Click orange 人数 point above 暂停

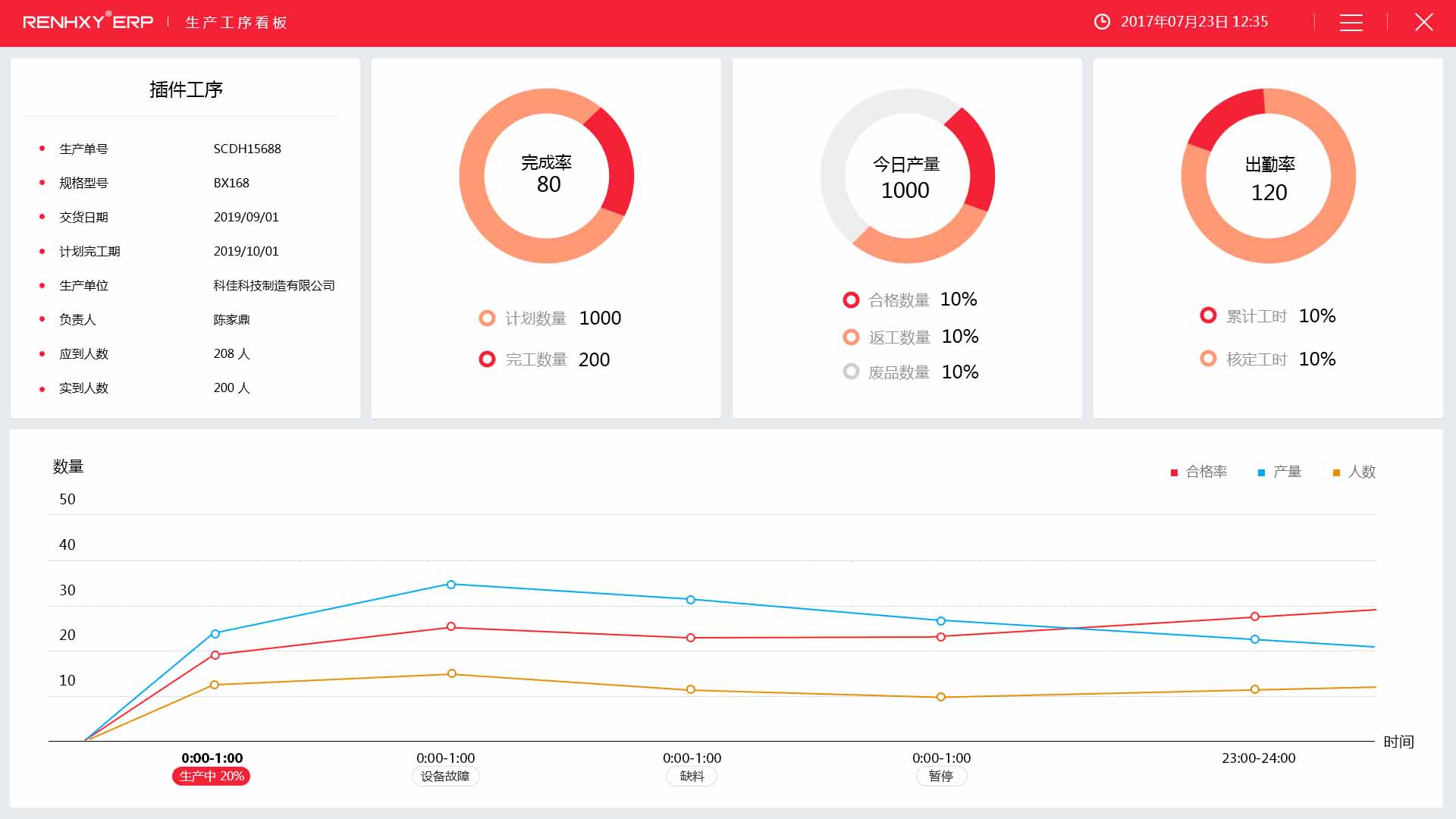pyautogui.click(x=941, y=697)
